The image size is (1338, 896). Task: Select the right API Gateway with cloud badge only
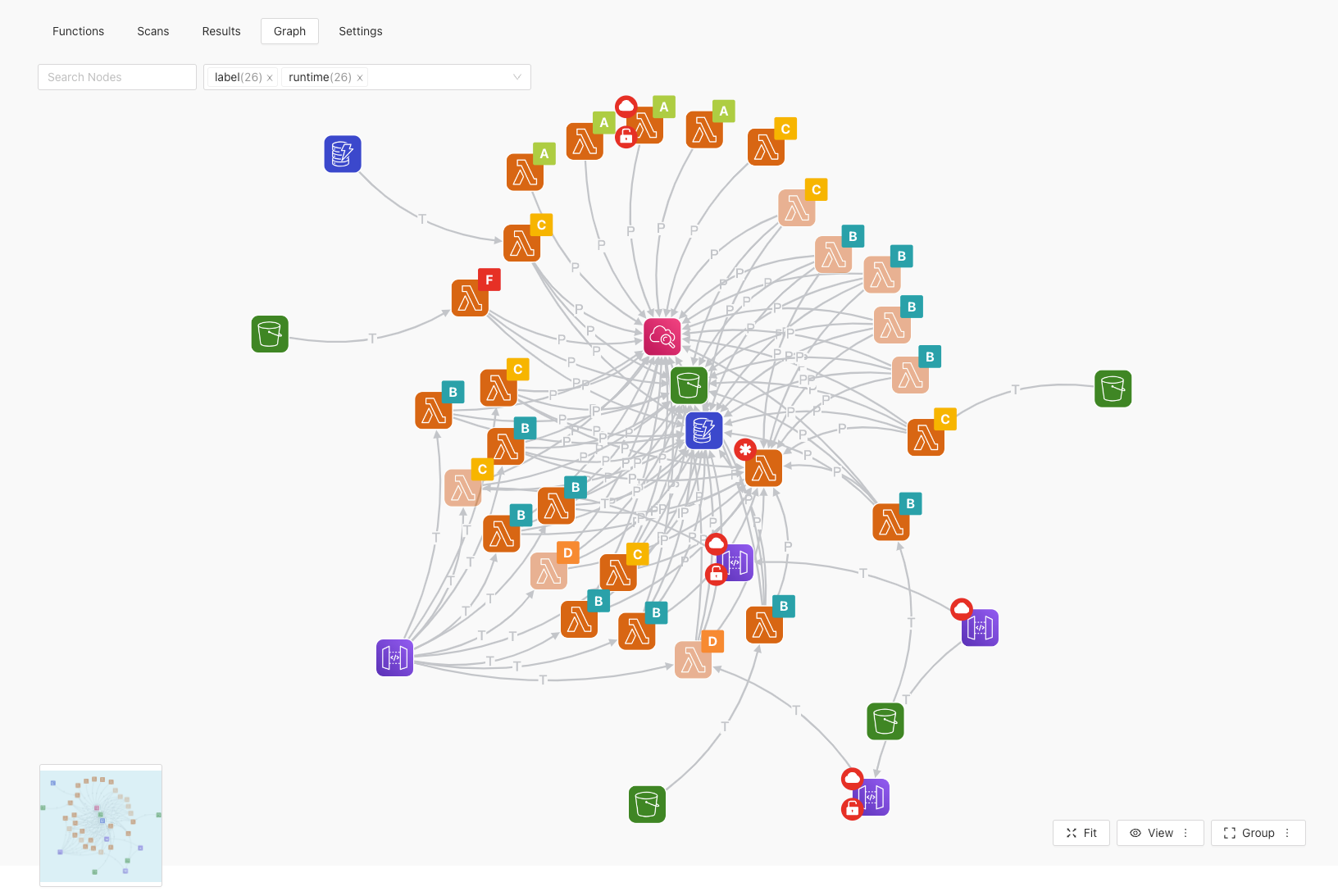(980, 628)
